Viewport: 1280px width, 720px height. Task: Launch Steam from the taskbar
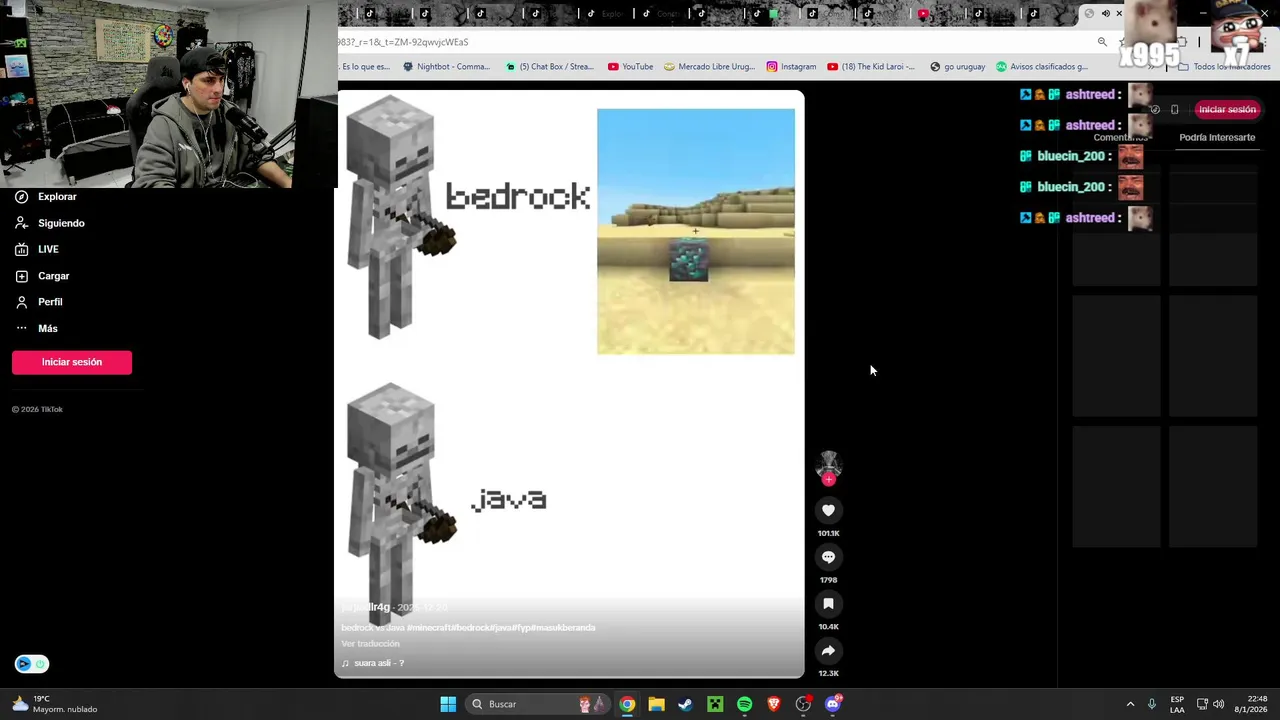[685, 704]
